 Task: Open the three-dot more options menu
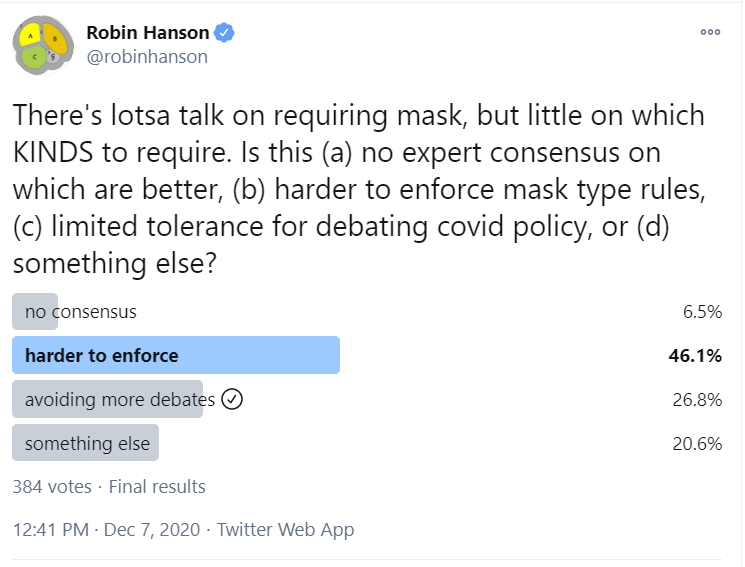(x=710, y=32)
